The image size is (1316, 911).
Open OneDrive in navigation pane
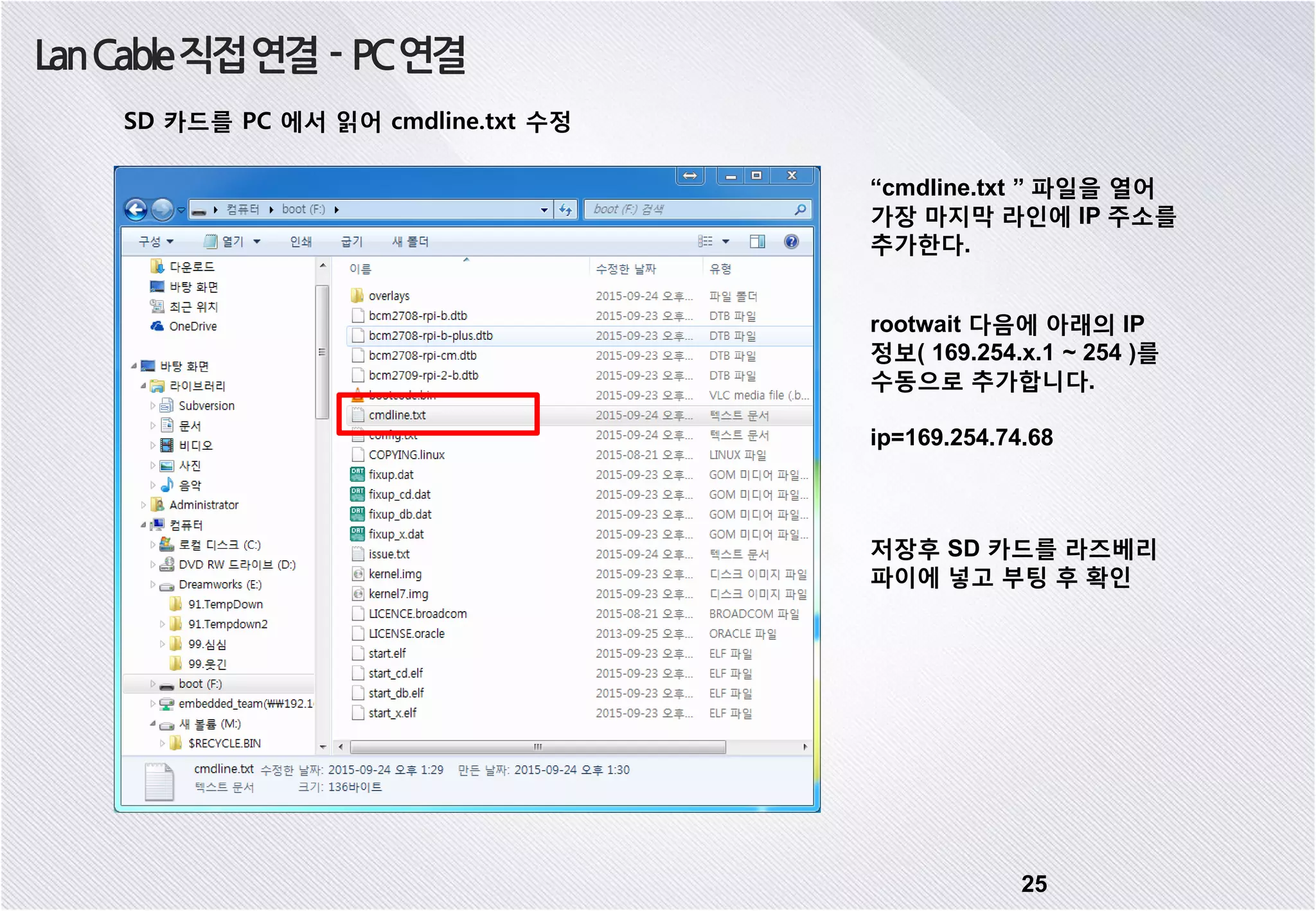point(193,326)
